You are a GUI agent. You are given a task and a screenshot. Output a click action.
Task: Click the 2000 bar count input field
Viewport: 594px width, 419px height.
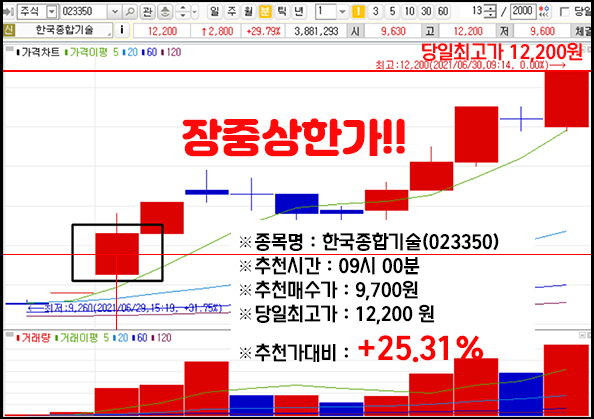pyautogui.click(x=523, y=11)
